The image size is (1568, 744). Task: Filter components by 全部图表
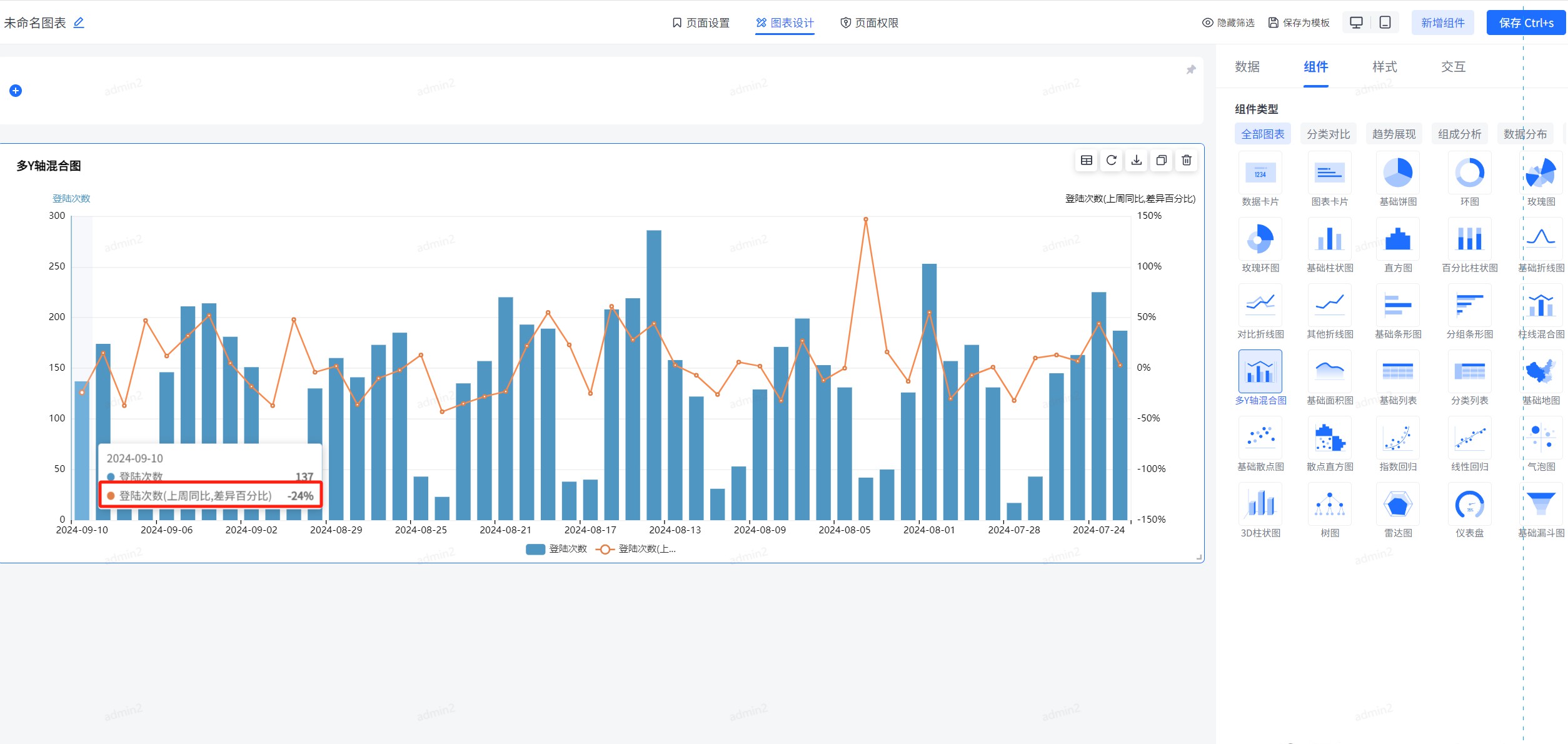(1263, 134)
